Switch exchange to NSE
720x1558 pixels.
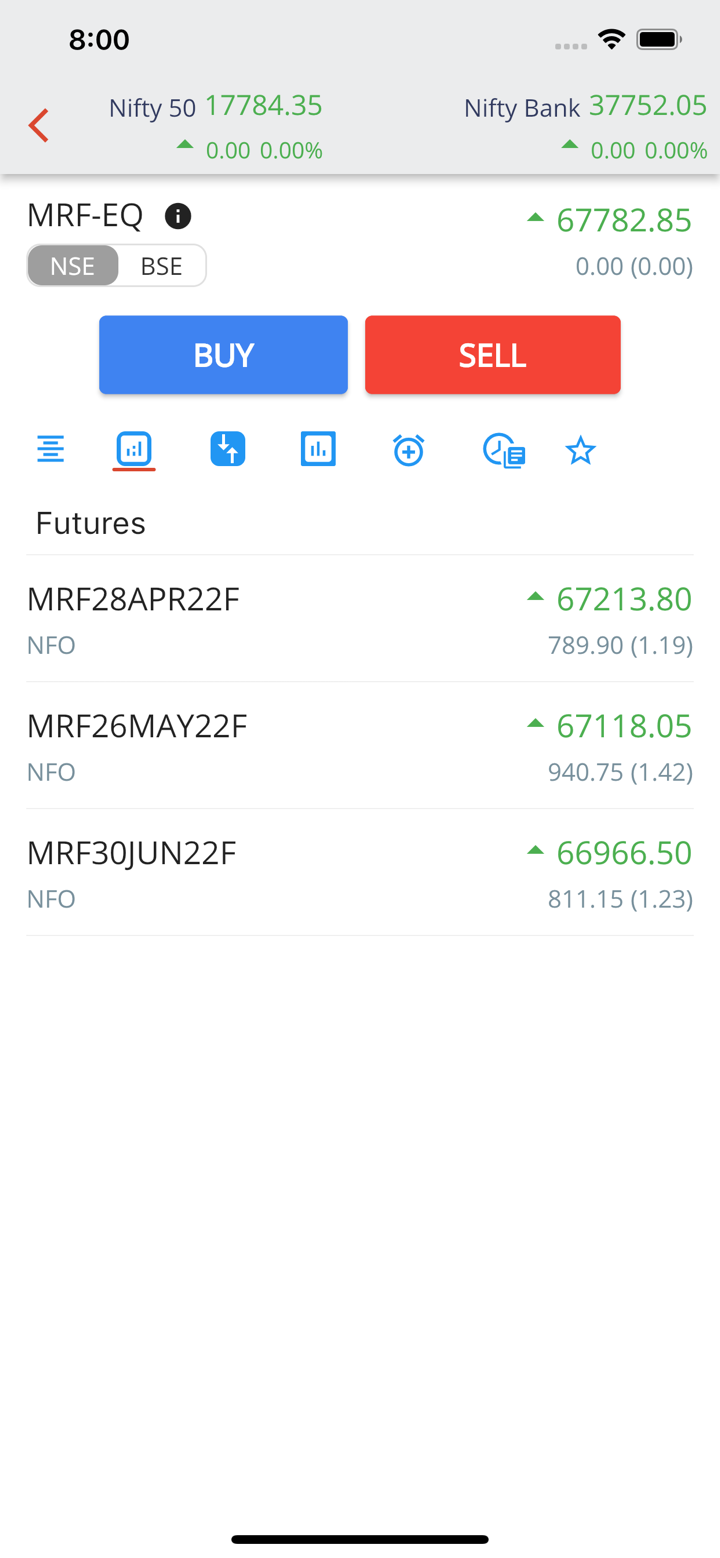[x=73, y=266]
